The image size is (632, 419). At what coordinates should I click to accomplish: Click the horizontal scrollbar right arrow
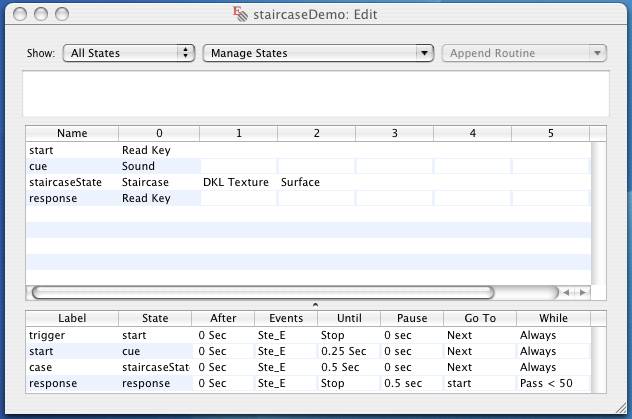(x=581, y=292)
